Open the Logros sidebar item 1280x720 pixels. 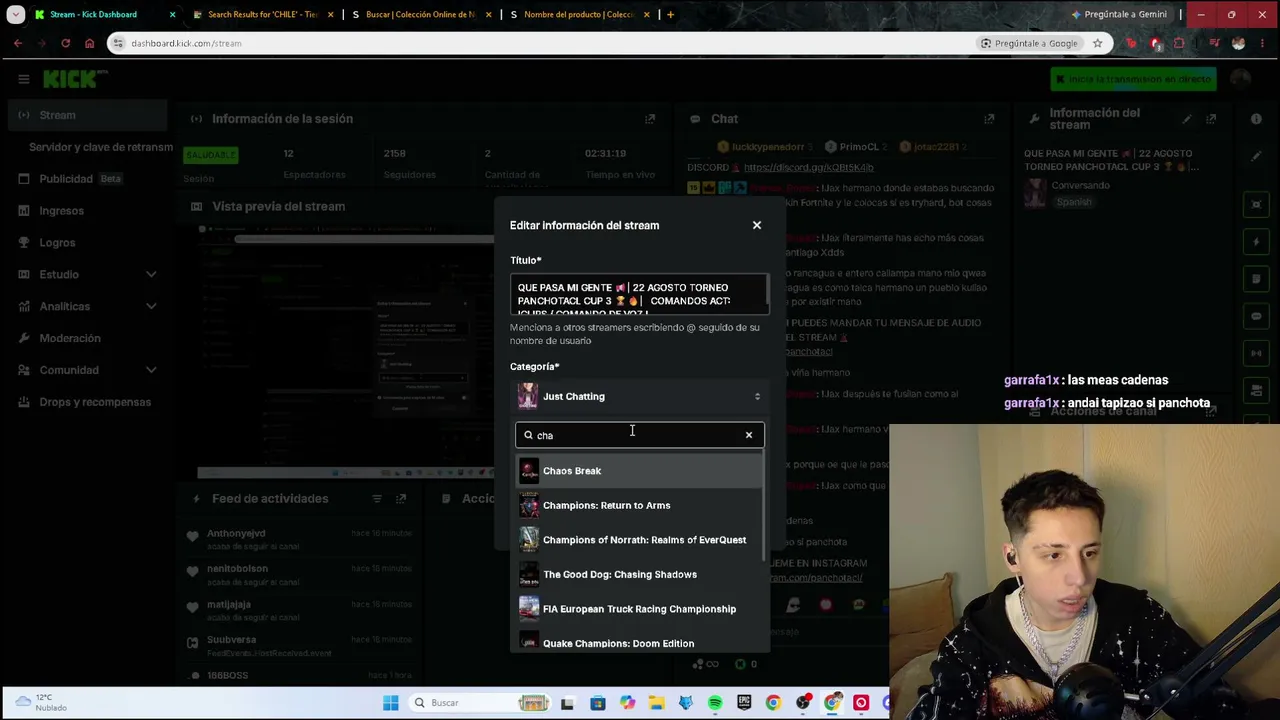point(57,243)
